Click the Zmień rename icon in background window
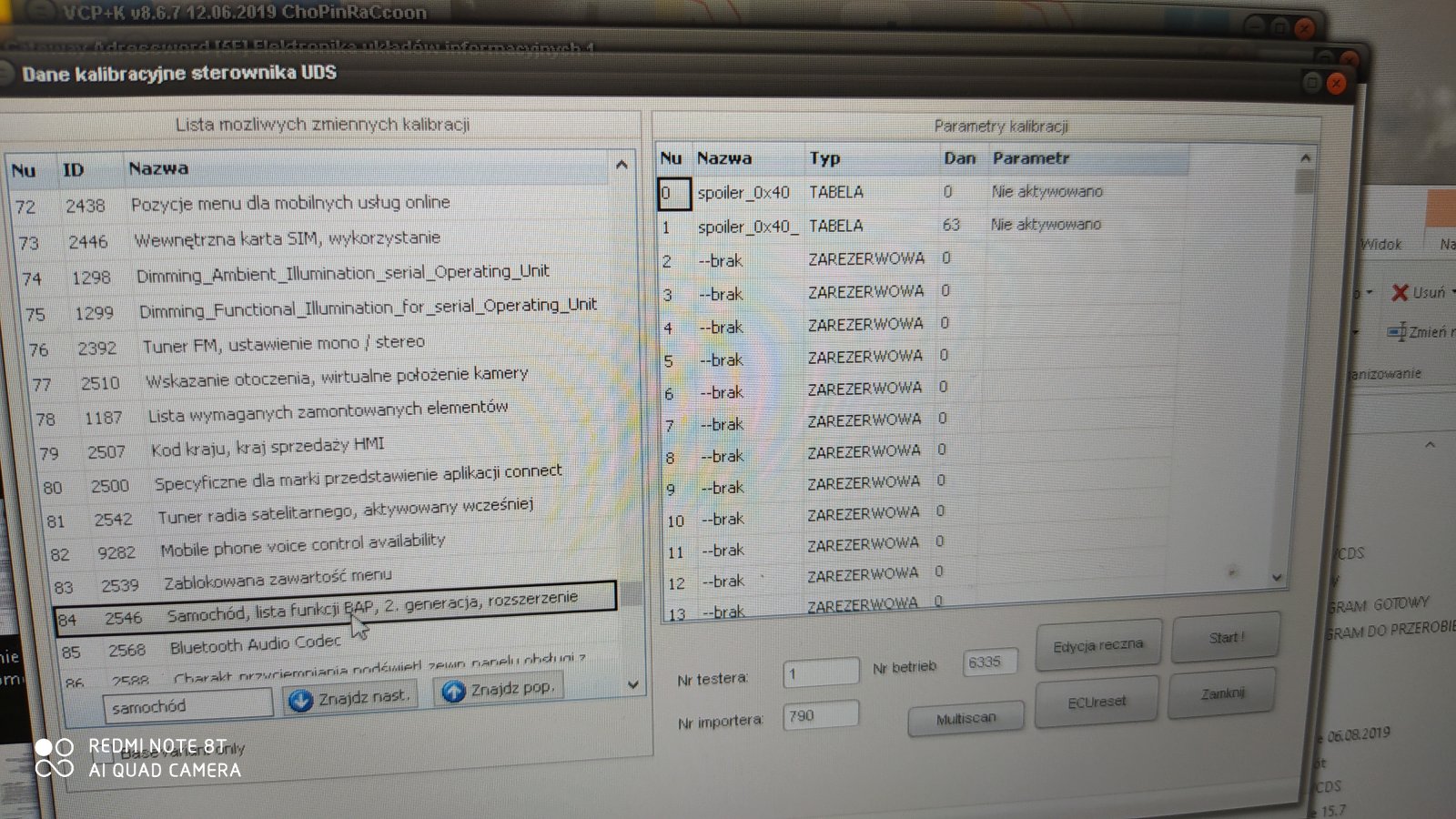The height and width of the screenshot is (819, 1456). [1396, 332]
